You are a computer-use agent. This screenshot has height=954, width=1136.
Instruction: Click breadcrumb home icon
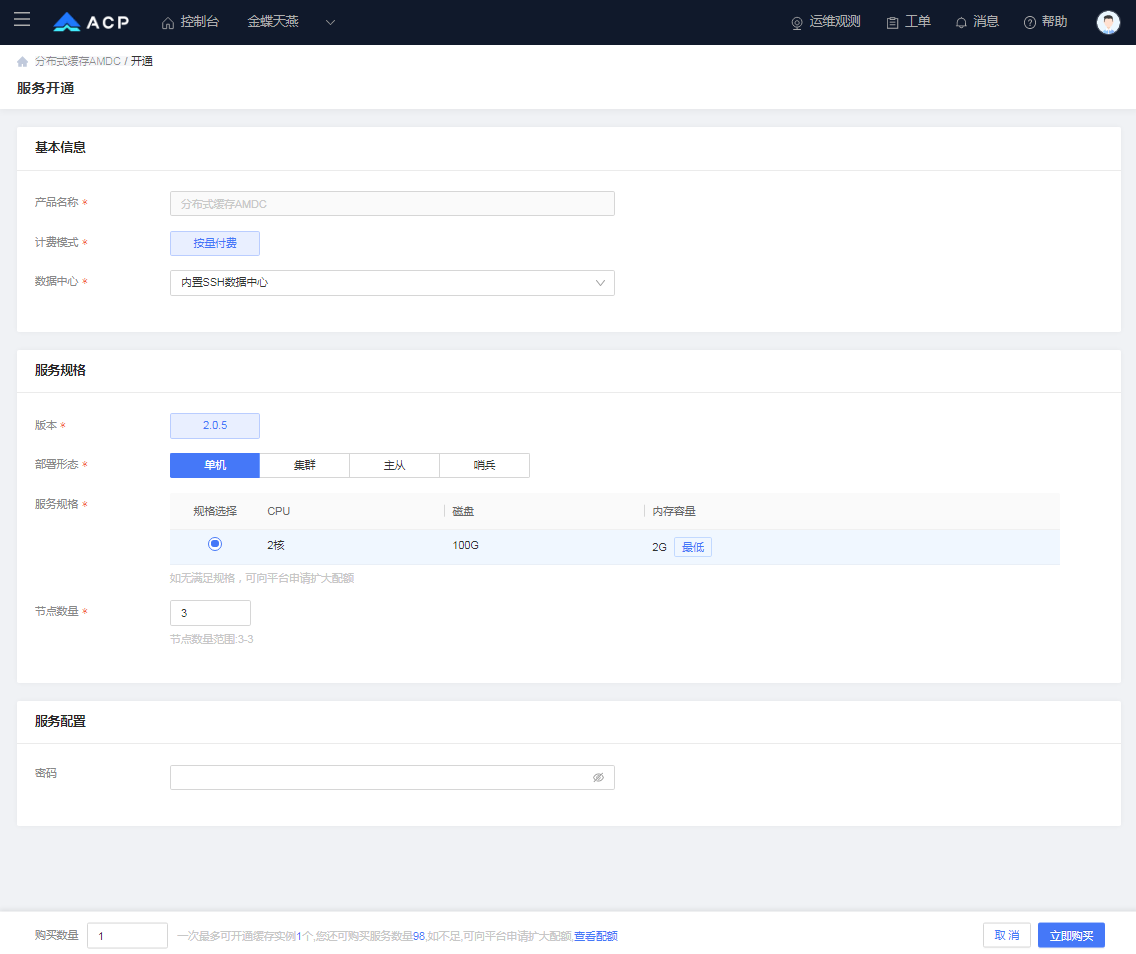(x=22, y=62)
